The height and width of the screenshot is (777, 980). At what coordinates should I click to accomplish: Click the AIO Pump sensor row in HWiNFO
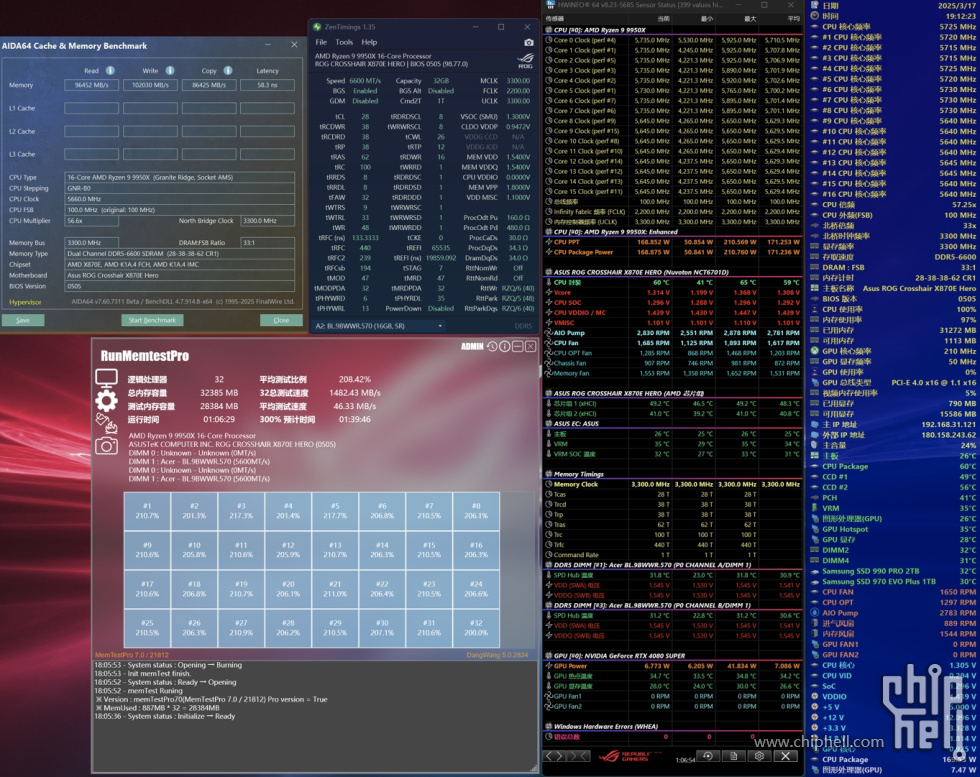672,333
